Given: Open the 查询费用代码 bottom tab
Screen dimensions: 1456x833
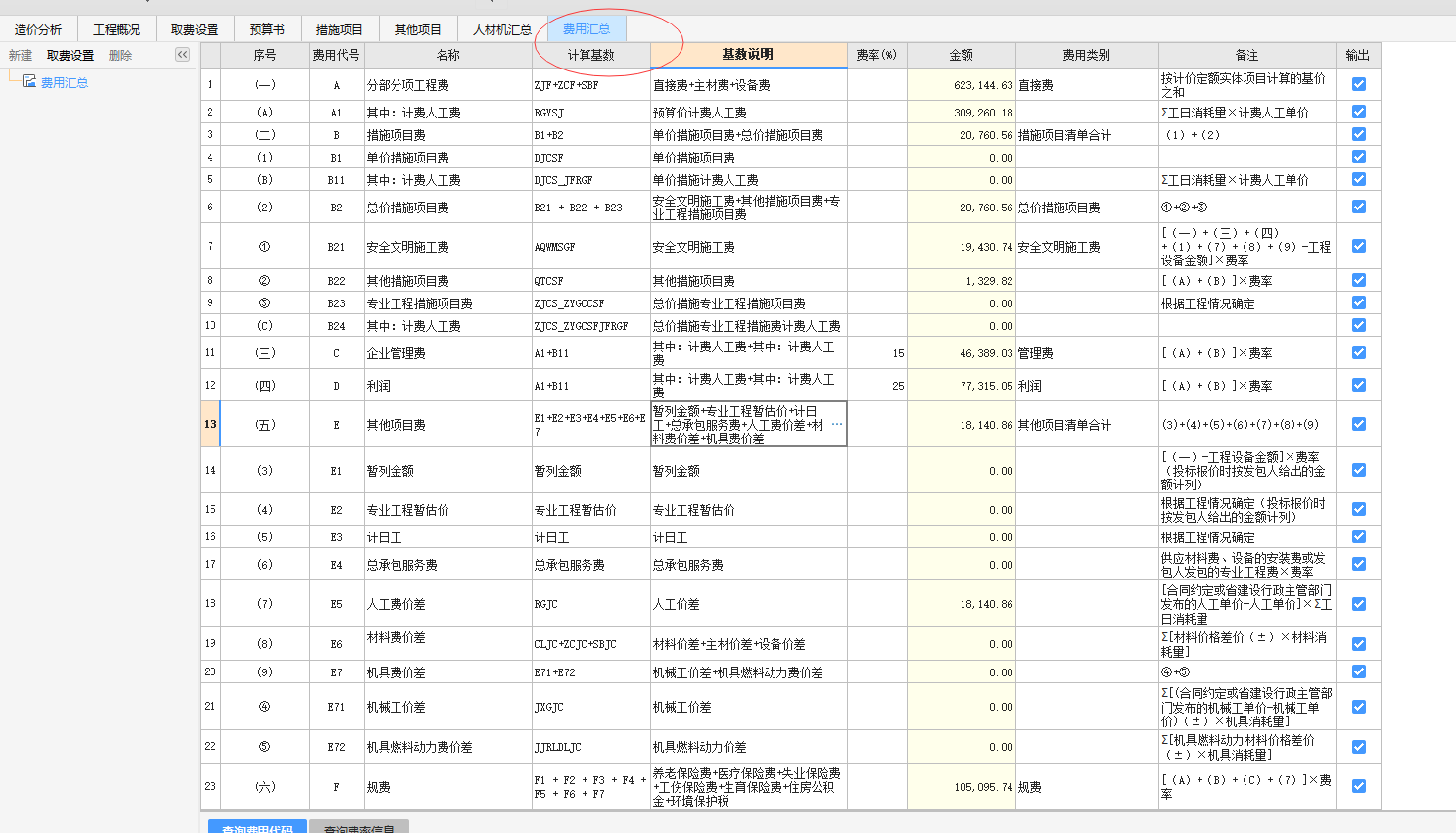Looking at the screenshot, I should coord(258,828).
